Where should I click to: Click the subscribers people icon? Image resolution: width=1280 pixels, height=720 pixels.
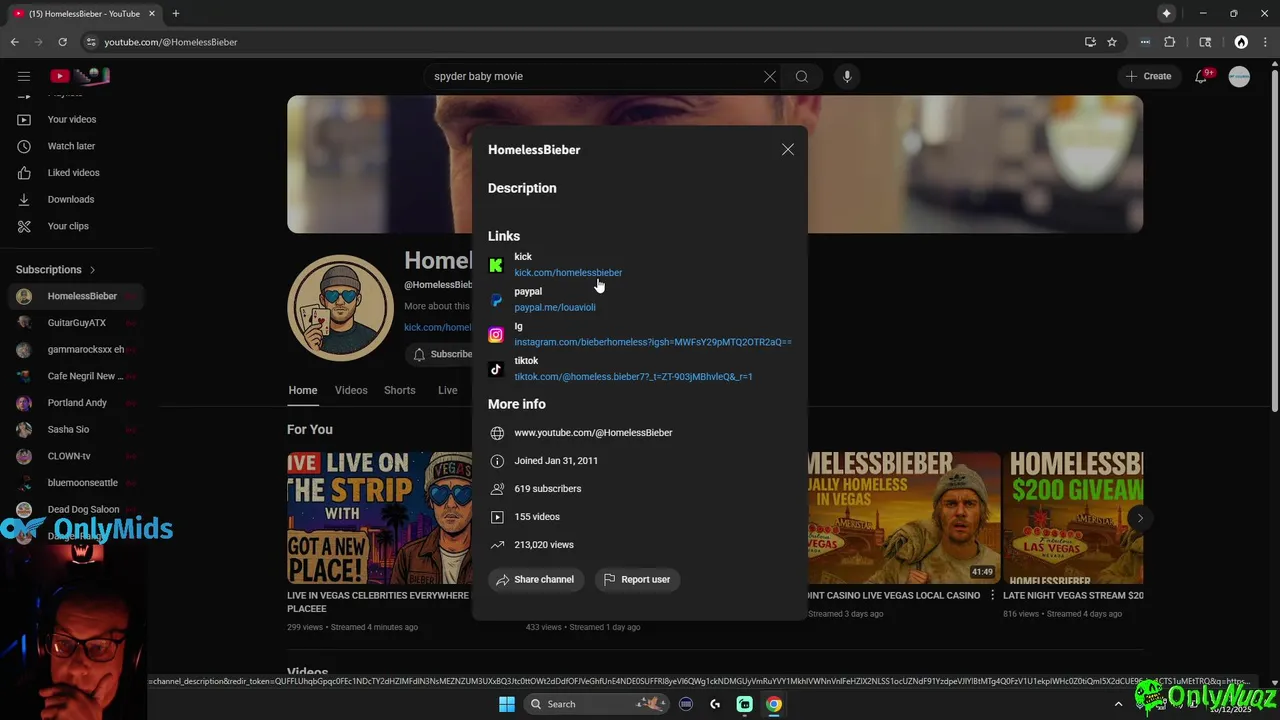pos(497,489)
